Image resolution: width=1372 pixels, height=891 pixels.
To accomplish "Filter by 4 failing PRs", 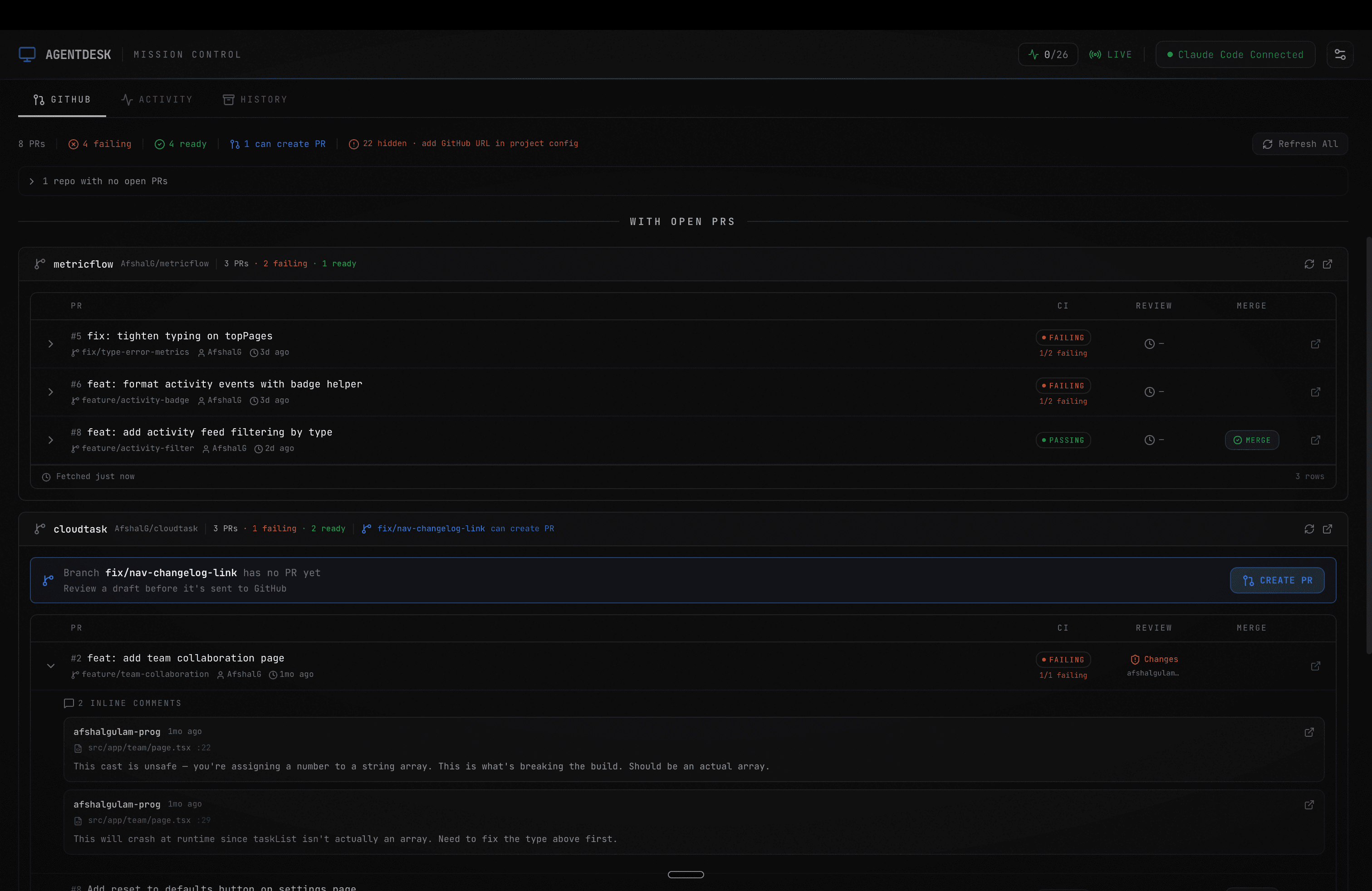I will 100,144.
